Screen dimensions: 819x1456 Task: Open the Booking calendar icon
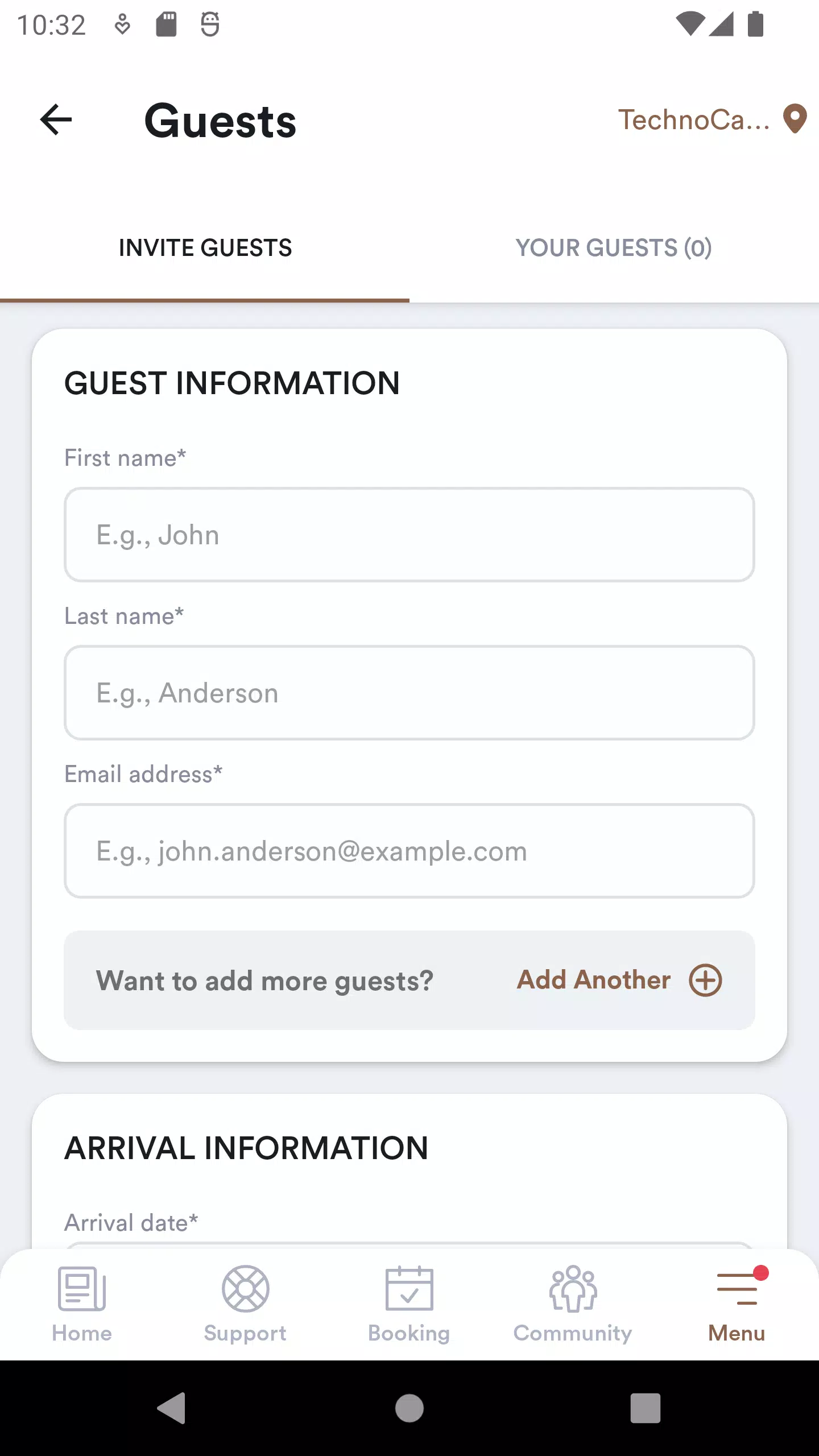point(409,1289)
